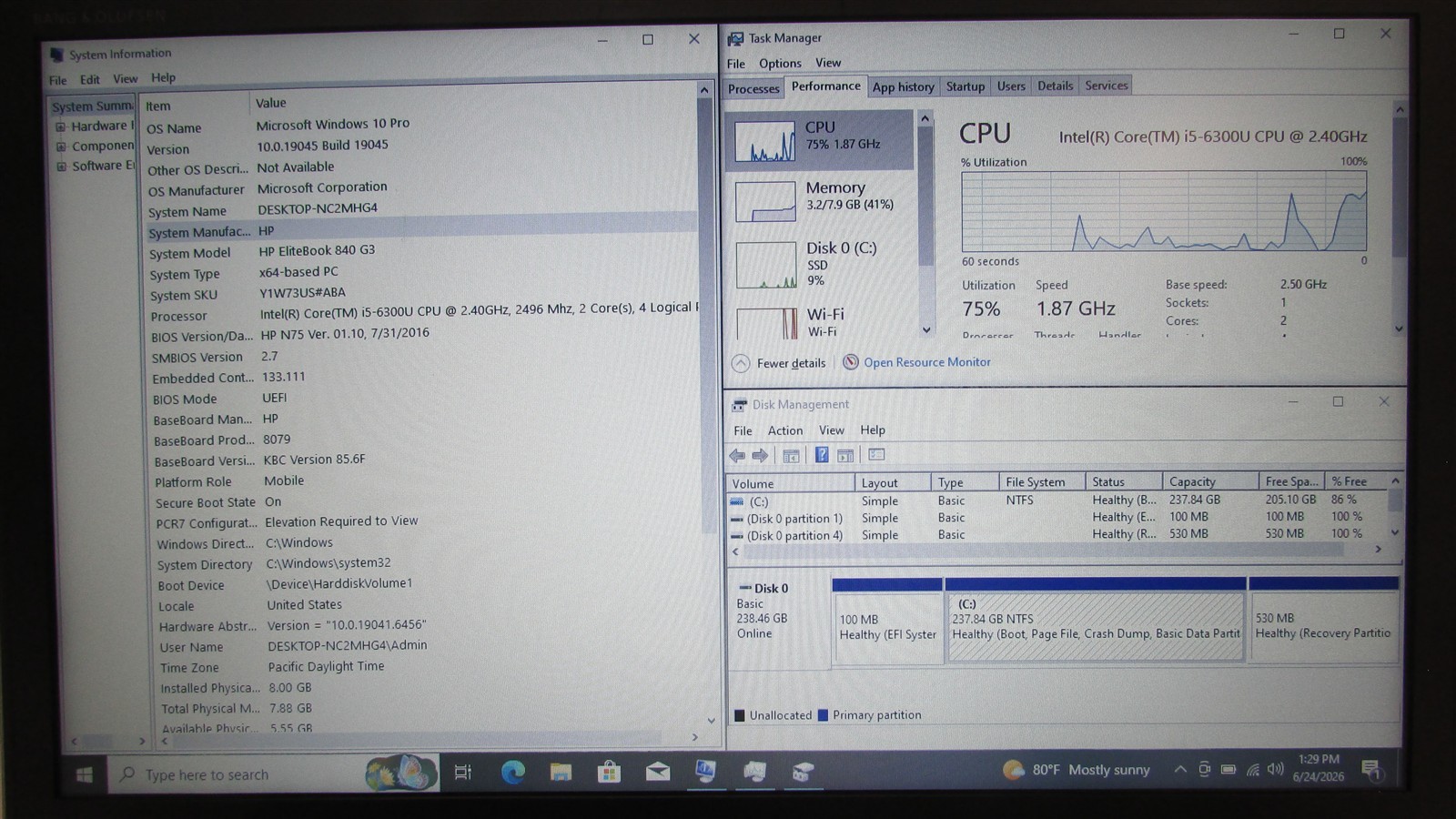Select Wi-Fi performance item in Task Manager
1456x819 pixels.
pyautogui.click(x=822, y=322)
